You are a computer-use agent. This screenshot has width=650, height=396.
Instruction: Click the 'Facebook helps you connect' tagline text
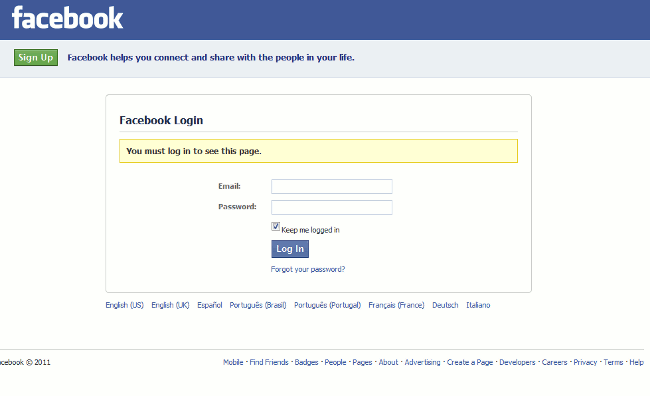(x=211, y=57)
